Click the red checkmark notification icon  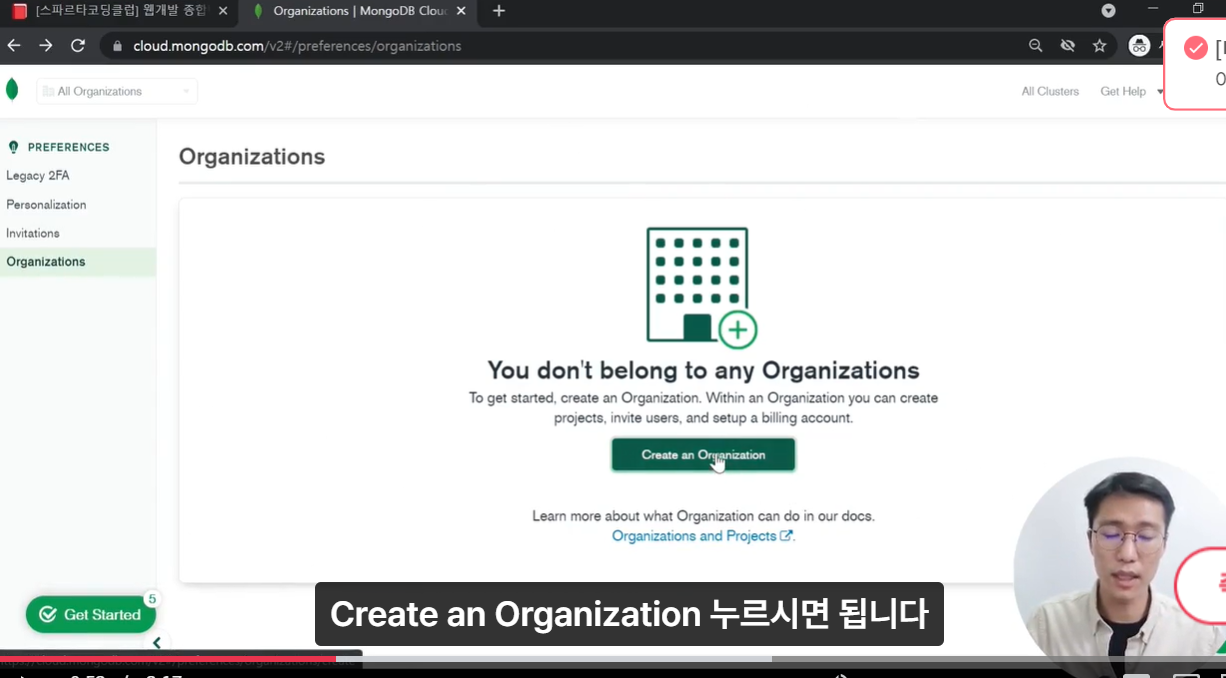pyautogui.click(x=1195, y=48)
